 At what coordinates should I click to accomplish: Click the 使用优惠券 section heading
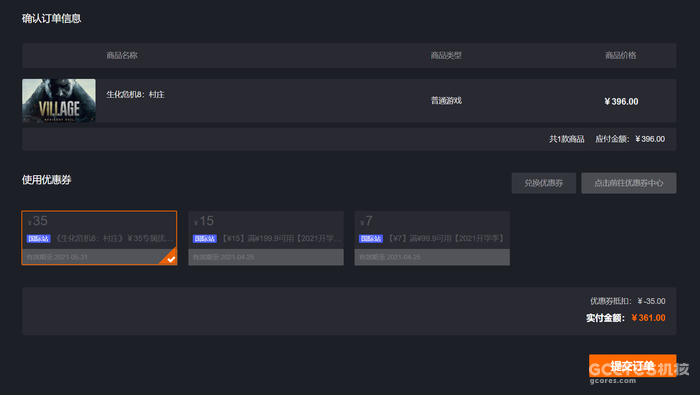[x=46, y=180]
